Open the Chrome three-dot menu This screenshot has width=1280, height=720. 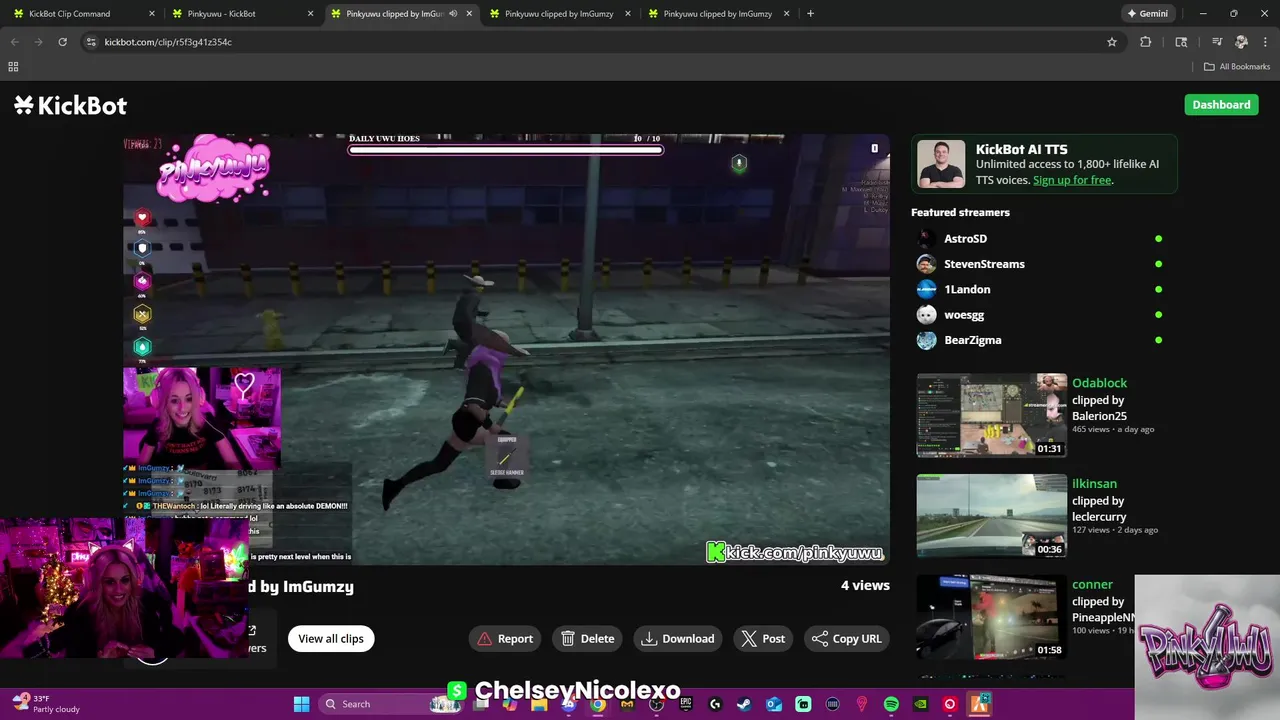[x=1265, y=42]
